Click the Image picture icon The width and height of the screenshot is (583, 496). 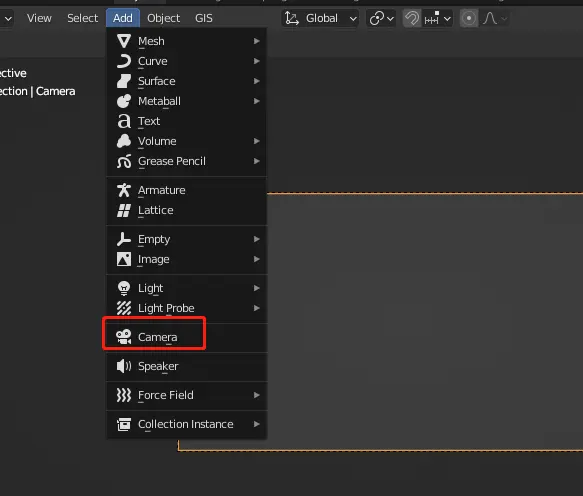[124, 259]
